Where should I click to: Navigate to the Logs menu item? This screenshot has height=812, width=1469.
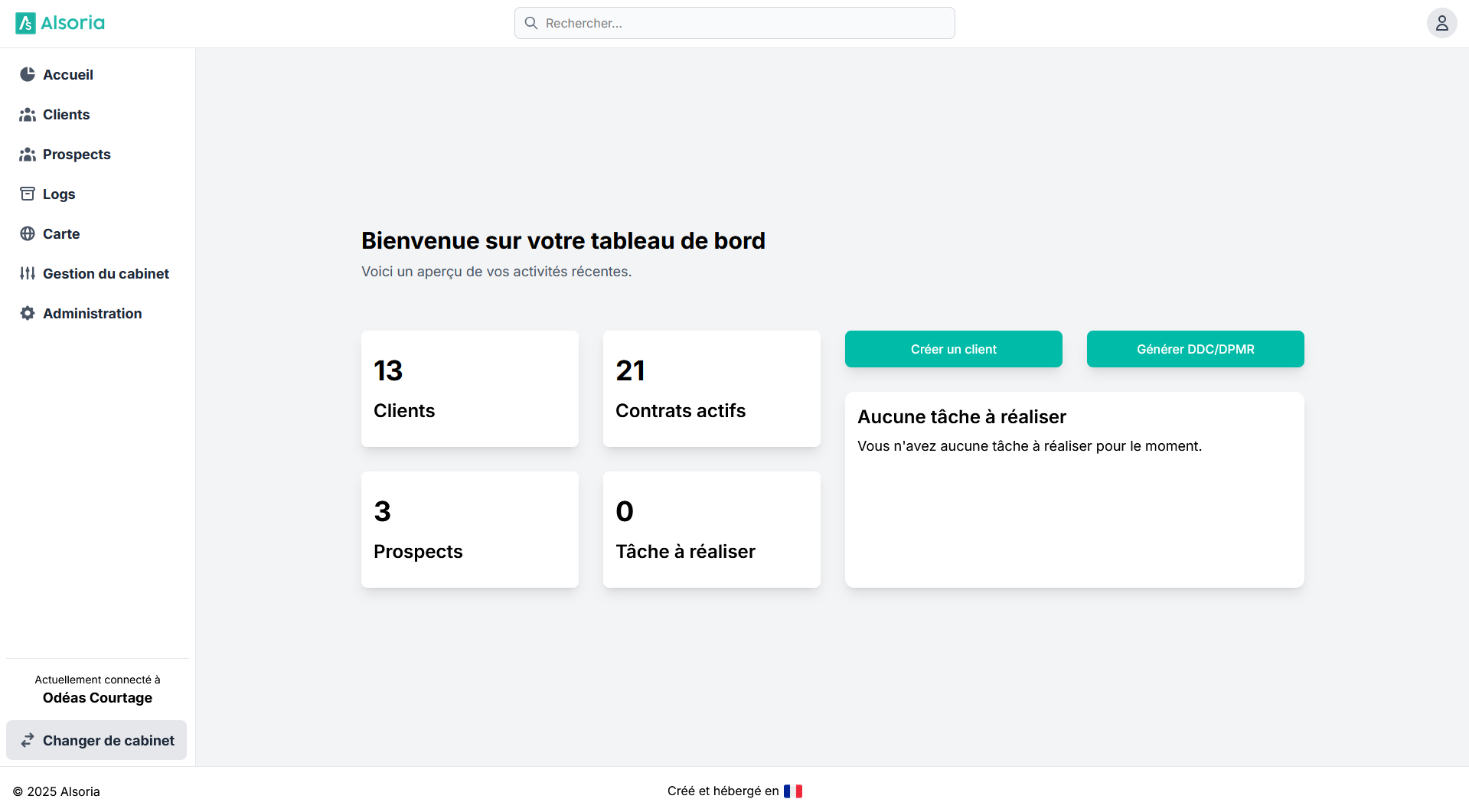coord(59,194)
